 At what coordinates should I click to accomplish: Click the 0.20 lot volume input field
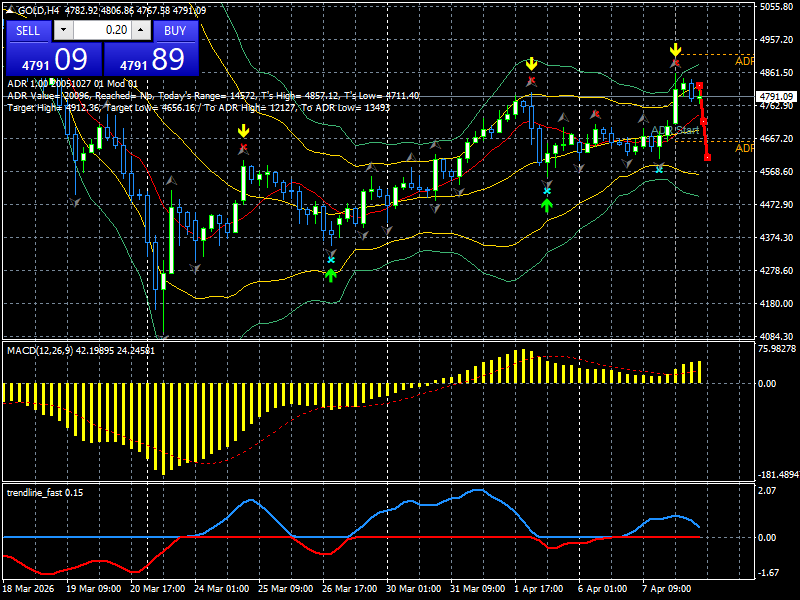(102, 30)
